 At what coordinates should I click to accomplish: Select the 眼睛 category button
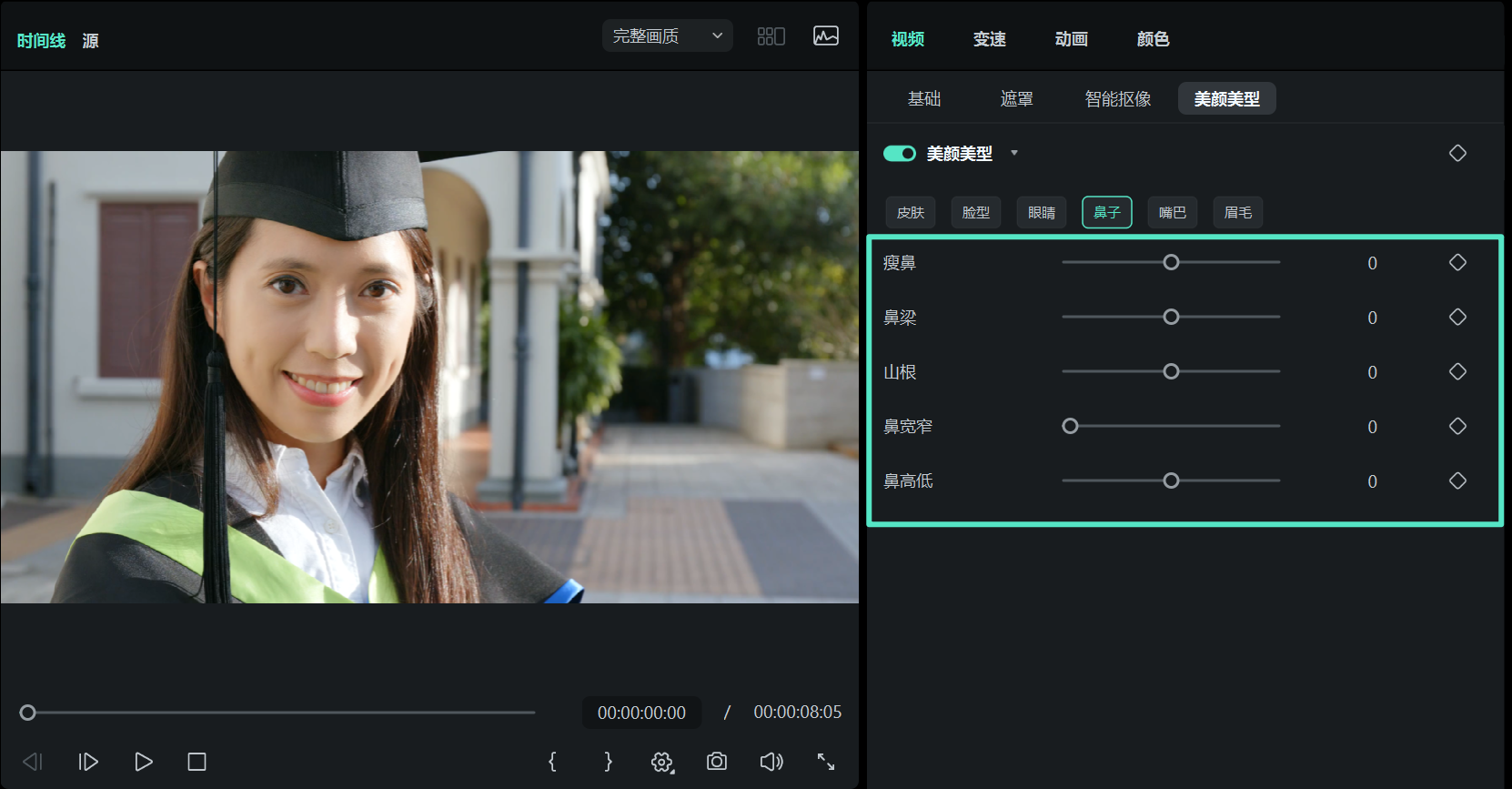click(1042, 213)
